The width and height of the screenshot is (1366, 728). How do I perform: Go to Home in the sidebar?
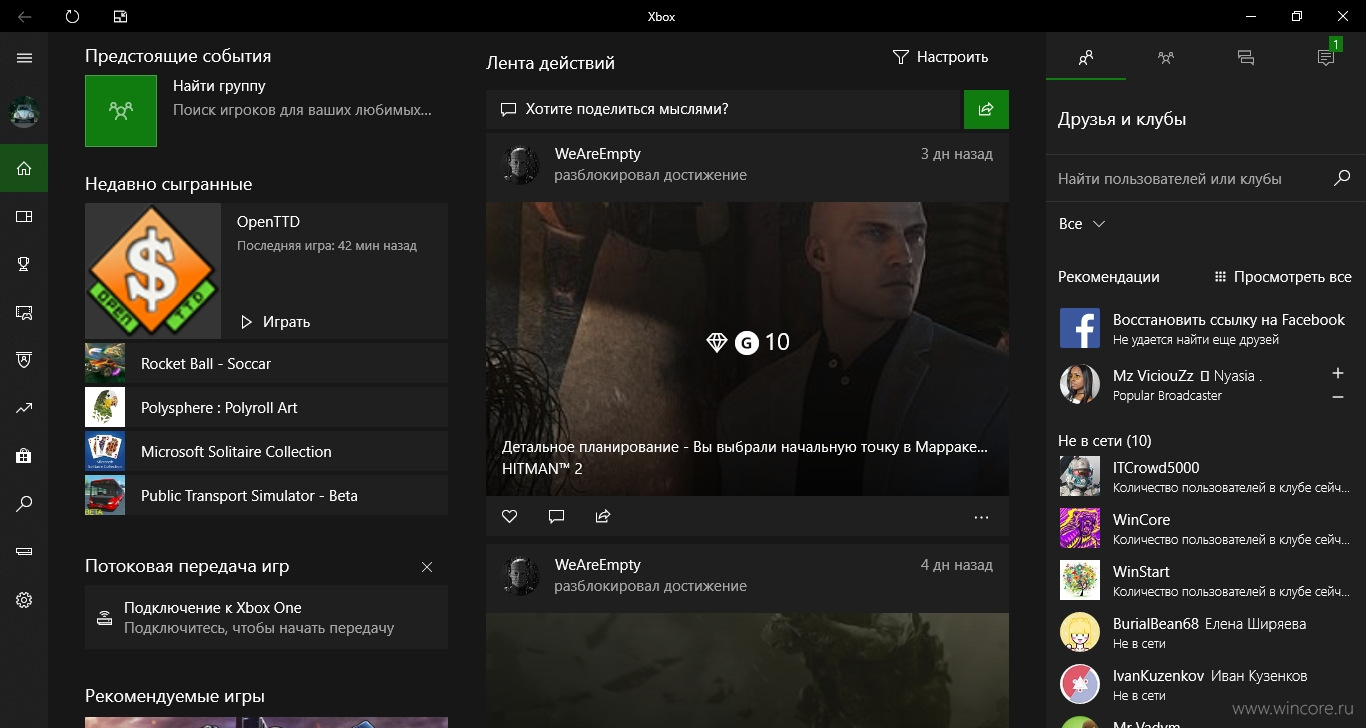tap(24, 168)
